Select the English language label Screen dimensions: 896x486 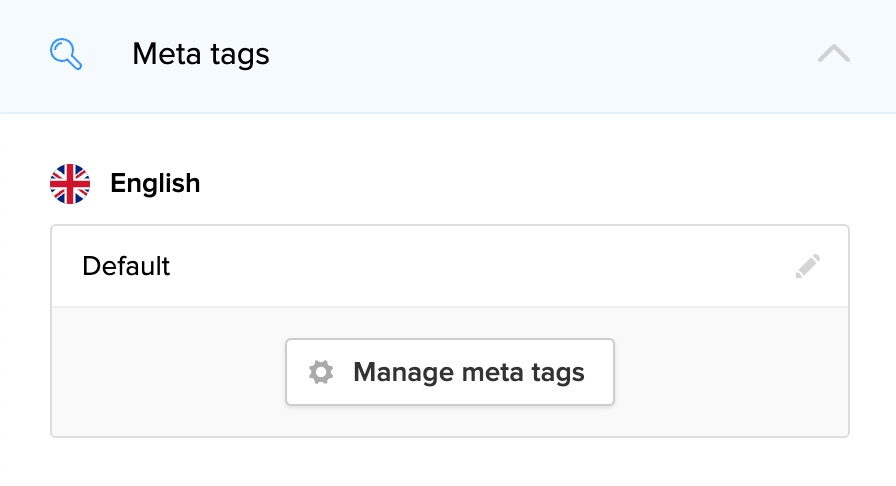pos(155,184)
